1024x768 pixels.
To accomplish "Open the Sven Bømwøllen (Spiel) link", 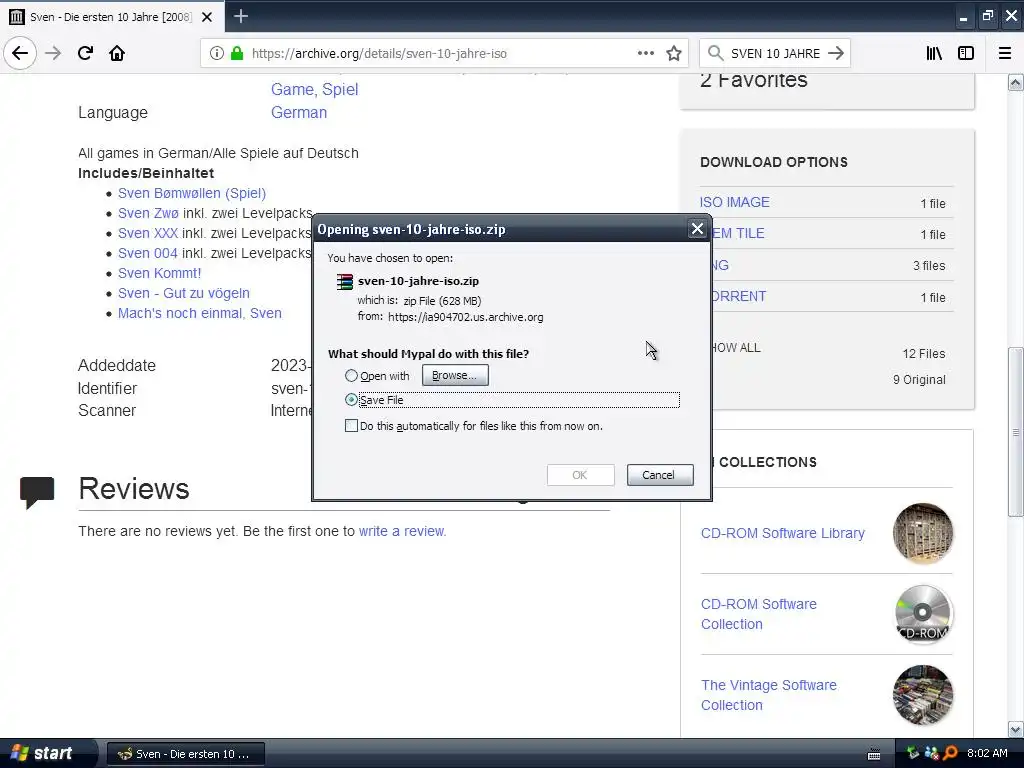I will click(192, 193).
